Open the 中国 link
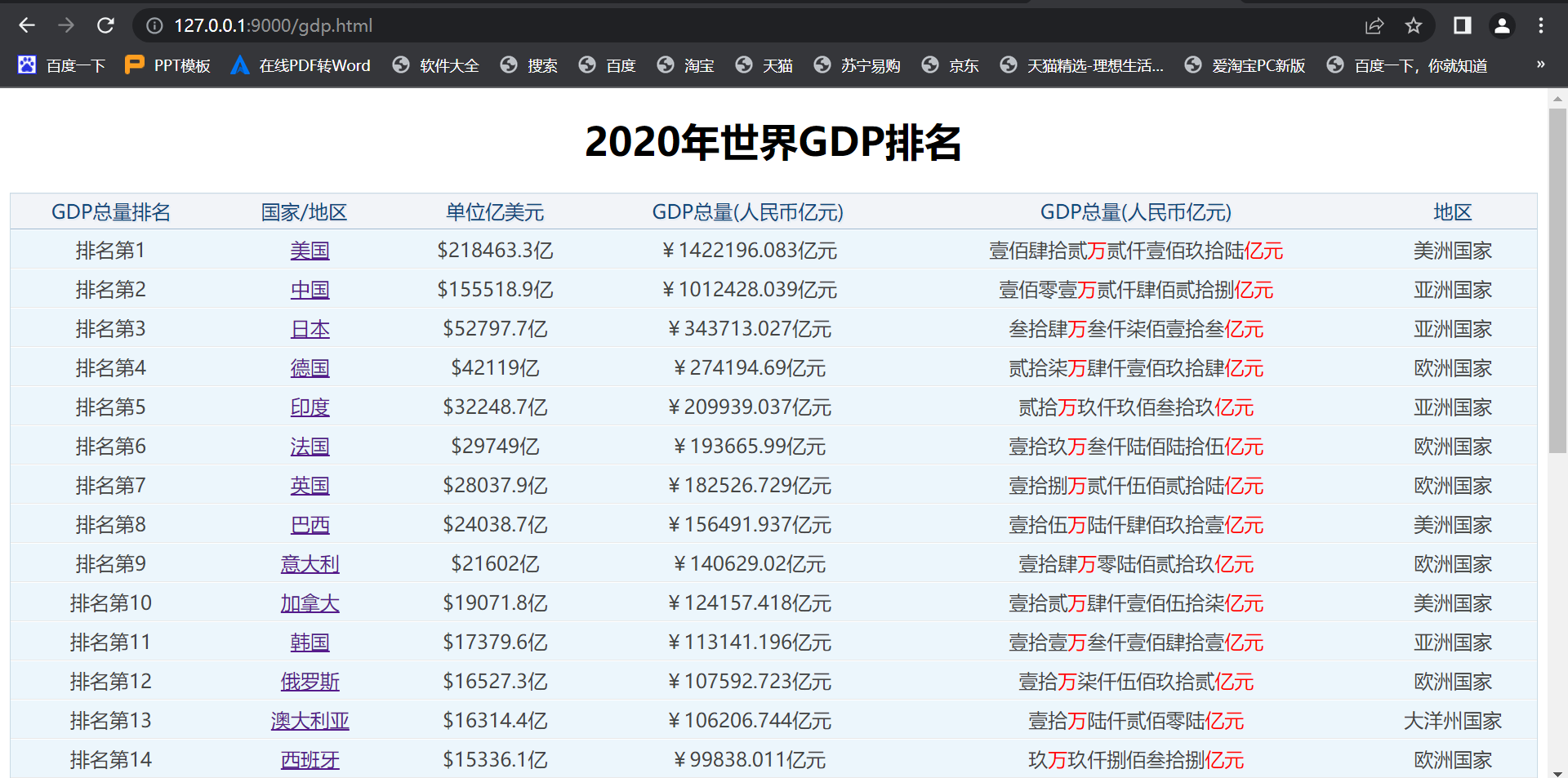 310,290
